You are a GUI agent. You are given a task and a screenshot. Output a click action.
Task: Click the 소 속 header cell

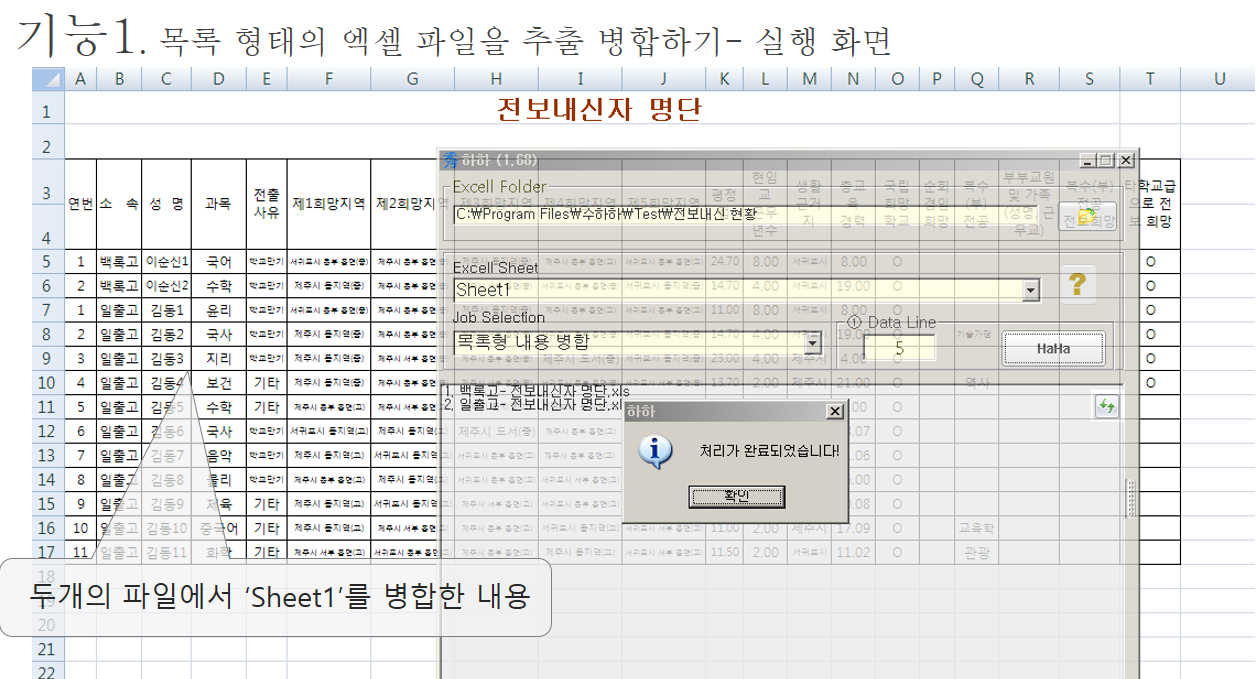click(118, 204)
